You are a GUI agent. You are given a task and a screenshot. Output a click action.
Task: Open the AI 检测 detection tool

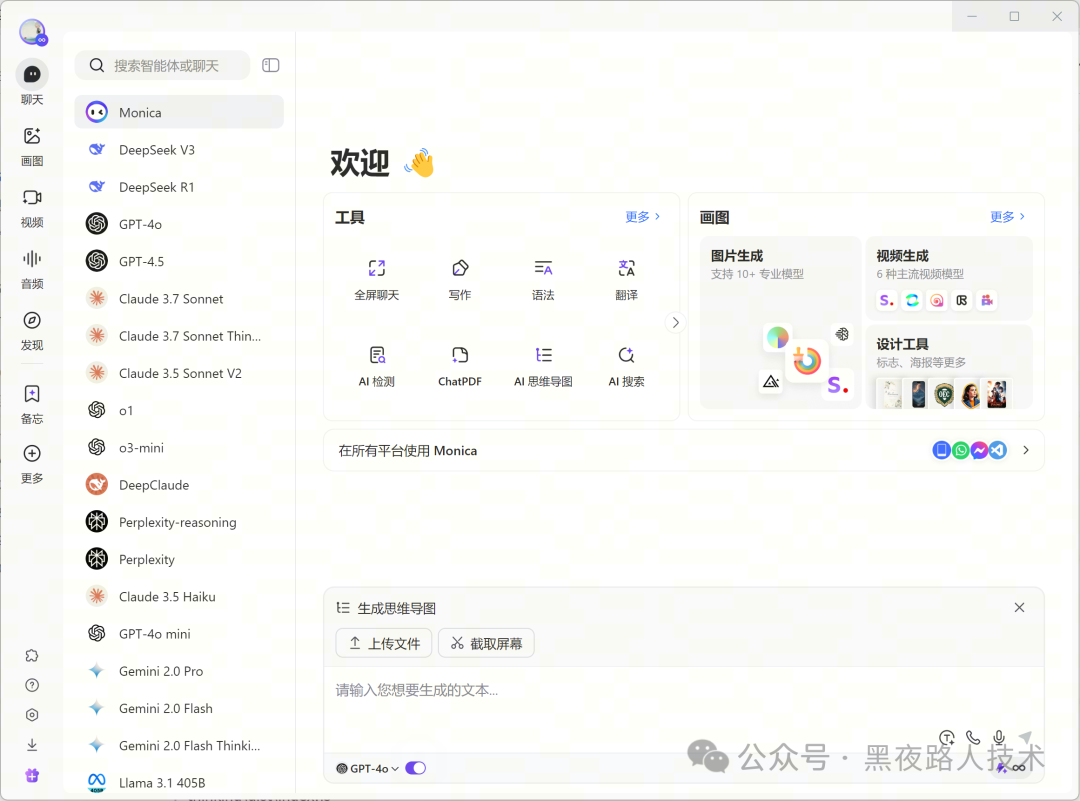click(x=377, y=366)
